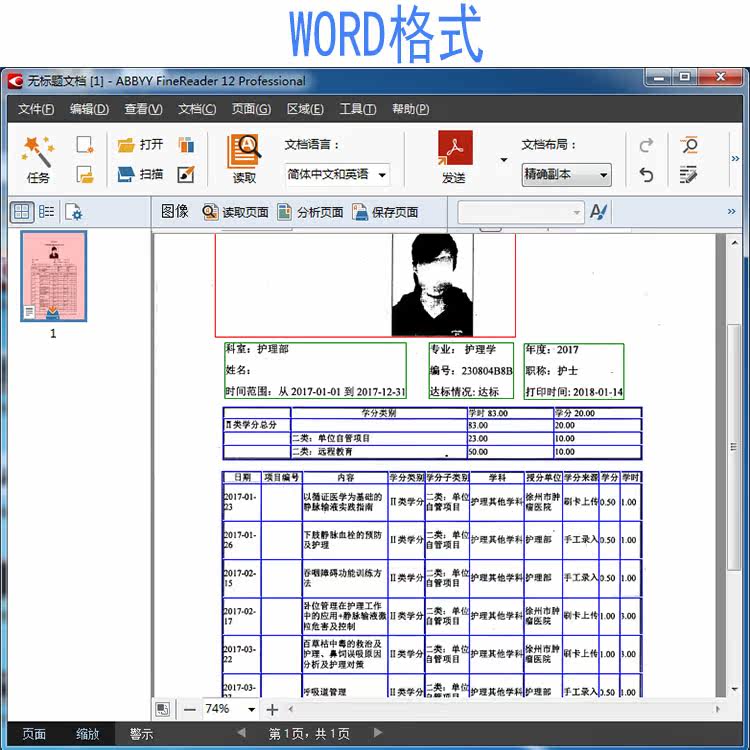This screenshot has width=750, height=750.
Task: Open page properties gear icon
Action: point(73,211)
